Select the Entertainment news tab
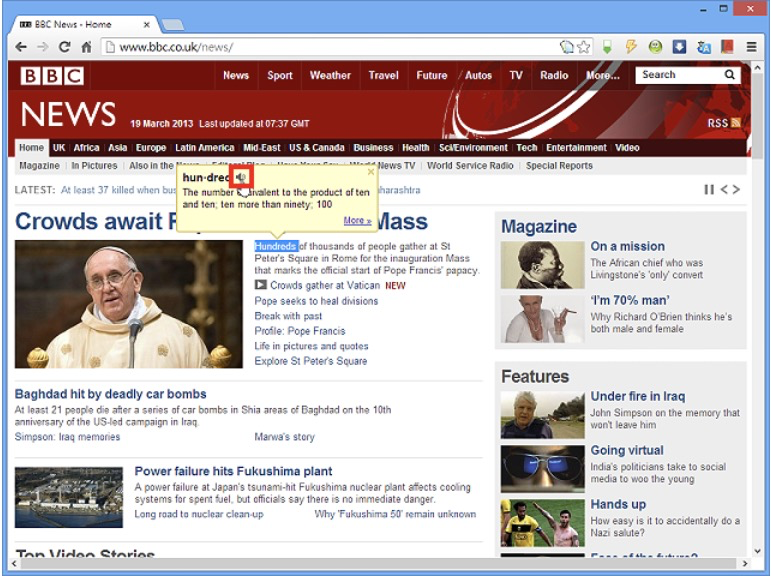 click(x=576, y=148)
